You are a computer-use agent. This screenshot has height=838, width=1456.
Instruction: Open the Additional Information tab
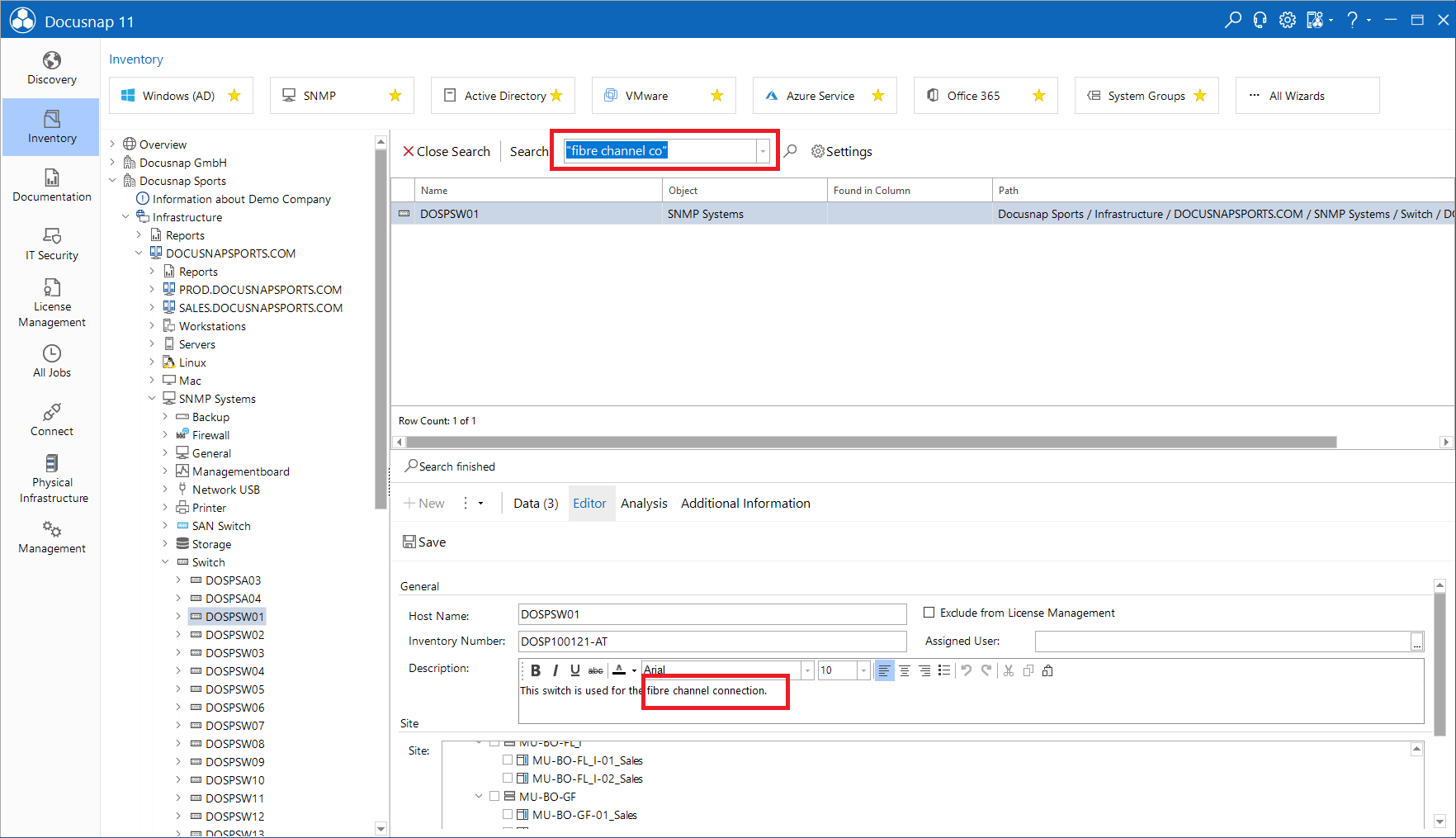745,504
